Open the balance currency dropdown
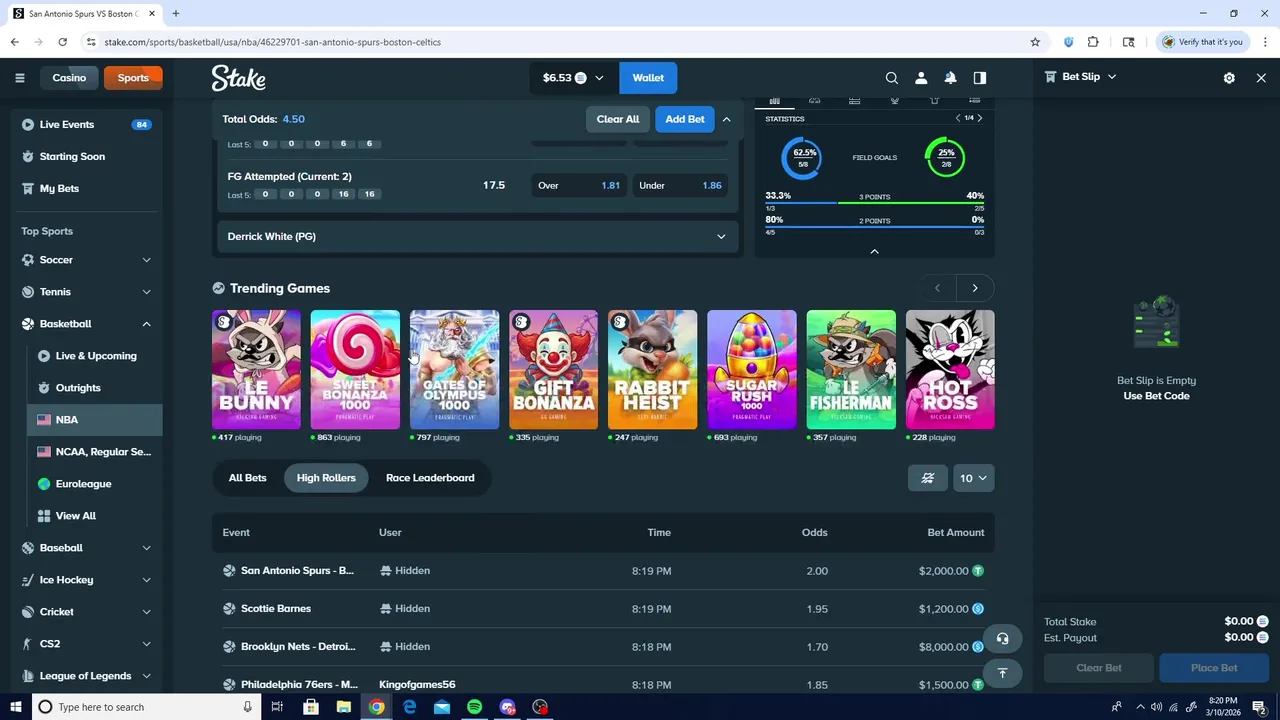Image resolution: width=1280 pixels, height=720 pixels. click(x=573, y=78)
